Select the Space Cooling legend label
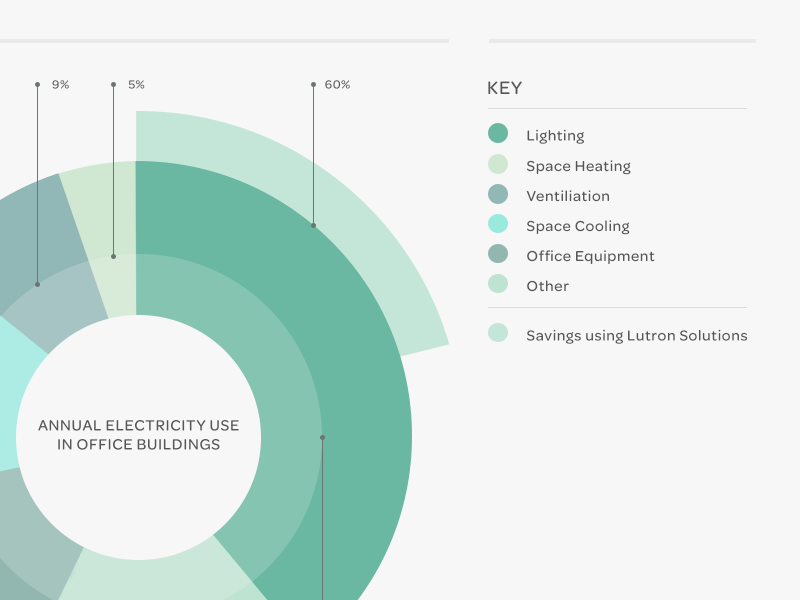800x600 pixels. coord(578,227)
